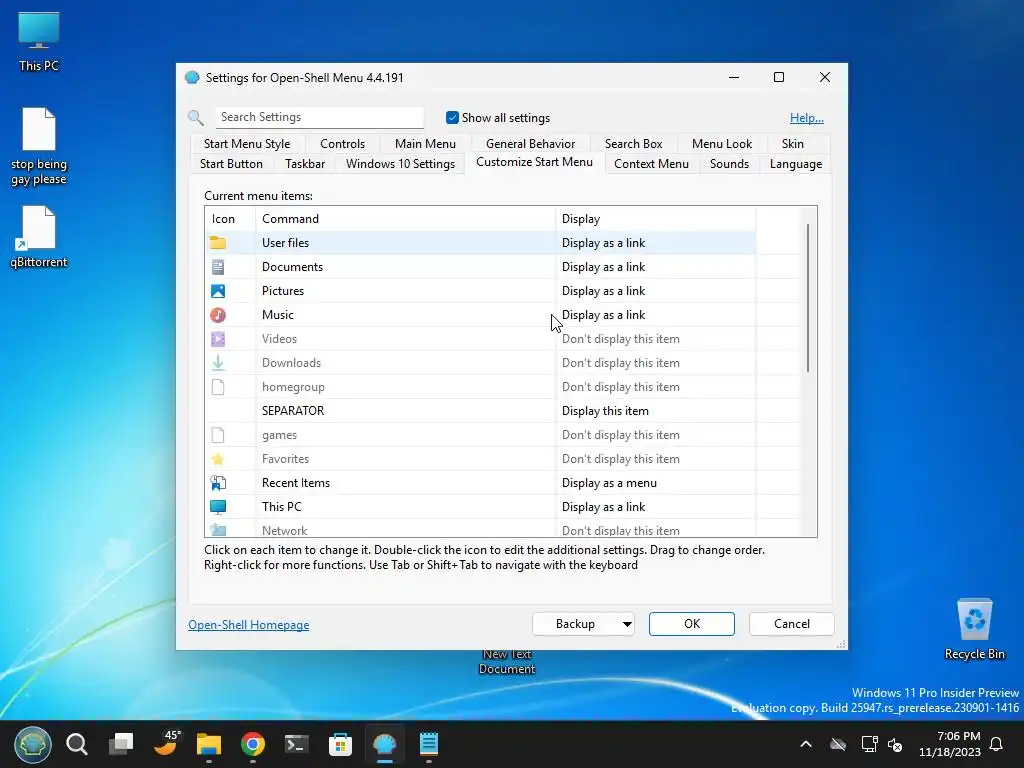Open Task View on taskbar
This screenshot has height=768, width=1024.
pyautogui.click(x=121, y=744)
